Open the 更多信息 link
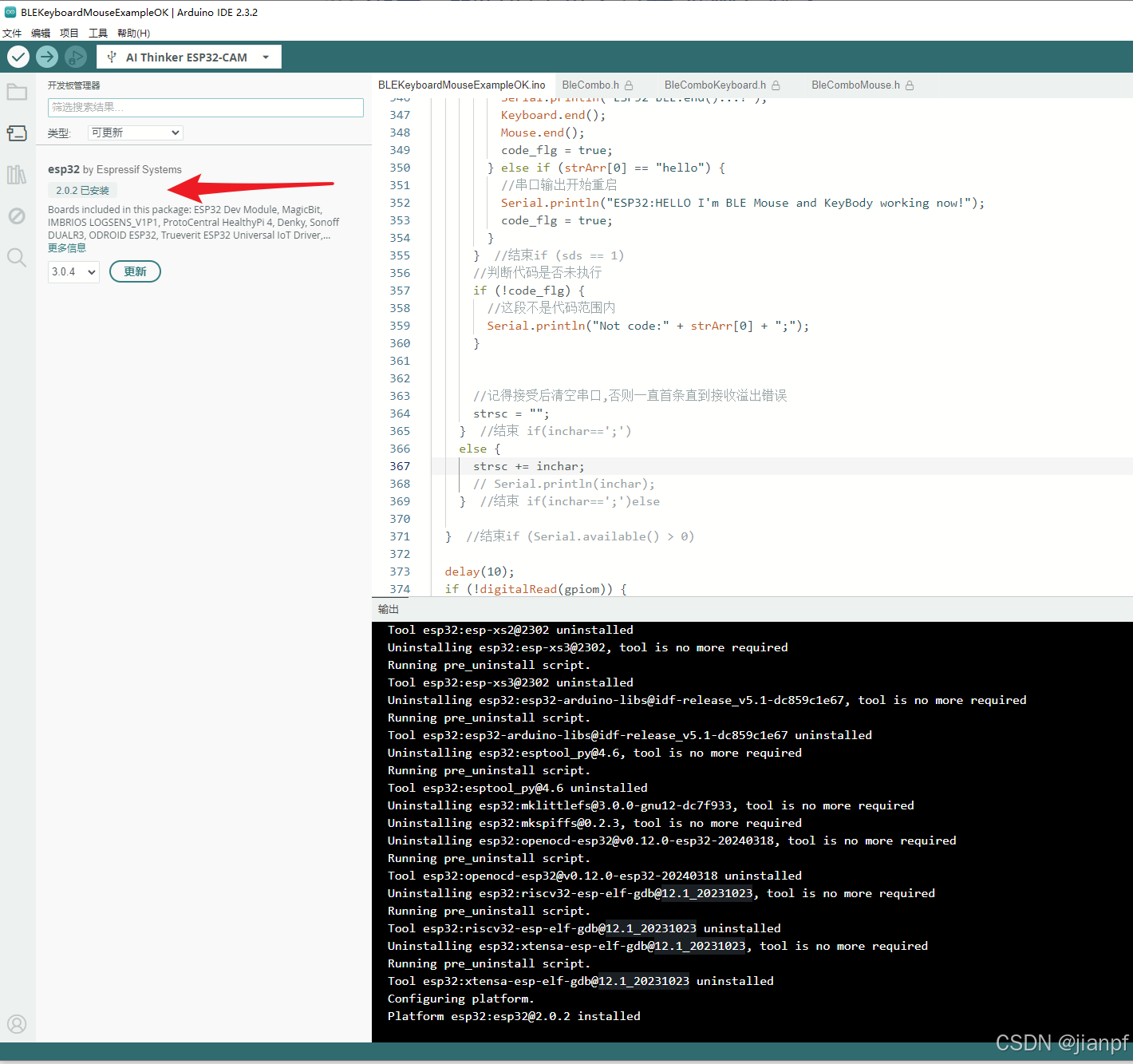Viewport: 1133px width, 1064px height. (67, 248)
